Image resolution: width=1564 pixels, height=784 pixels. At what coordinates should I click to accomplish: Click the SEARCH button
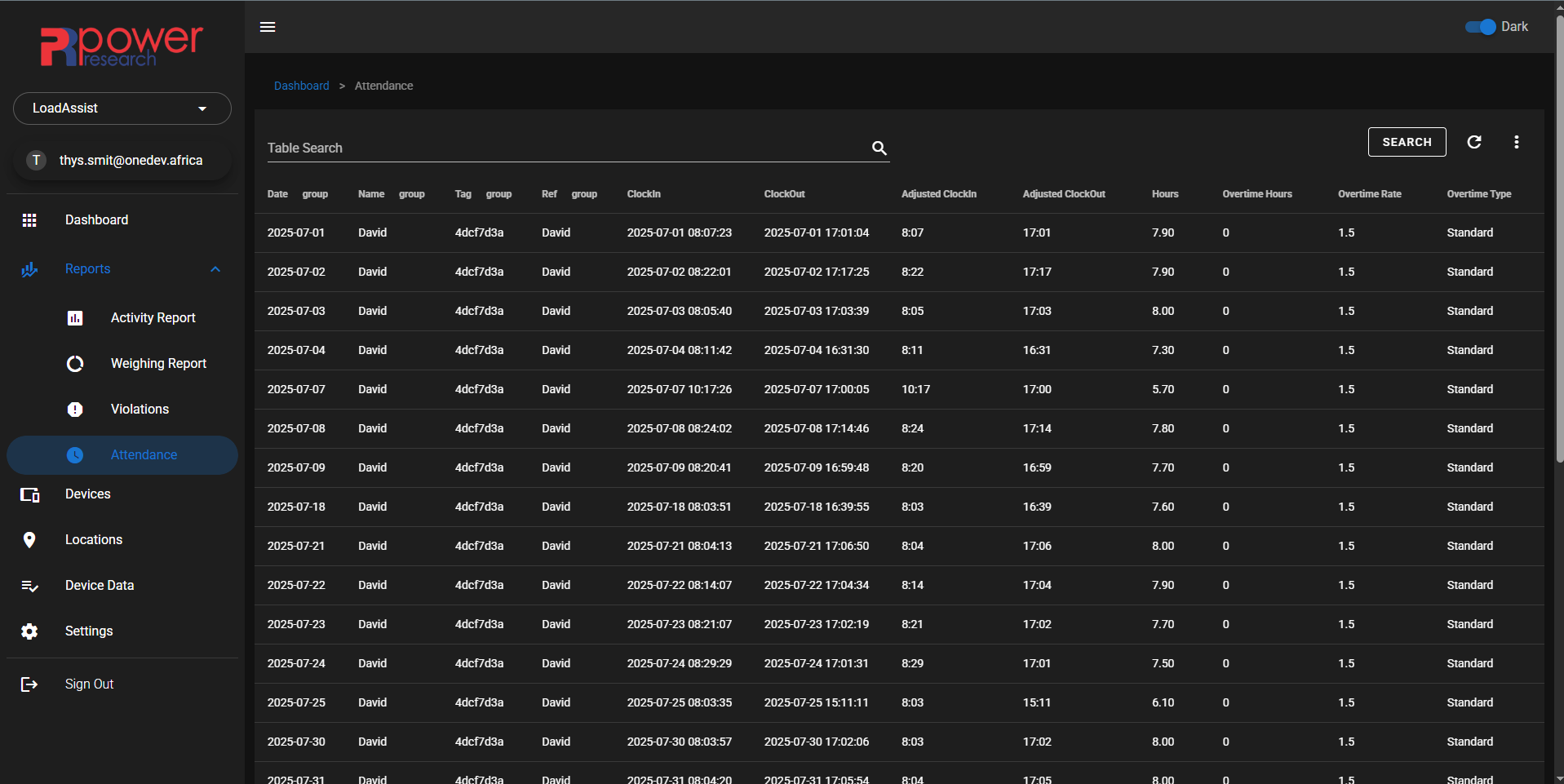(x=1407, y=142)
